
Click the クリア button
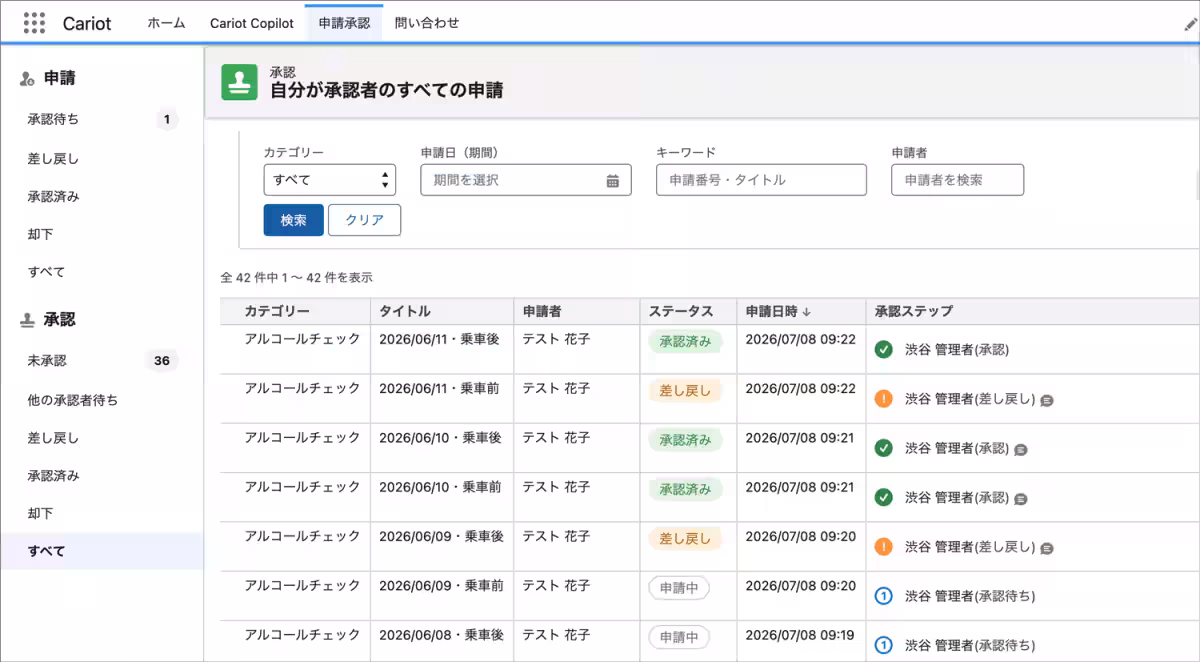coord(365,220)
